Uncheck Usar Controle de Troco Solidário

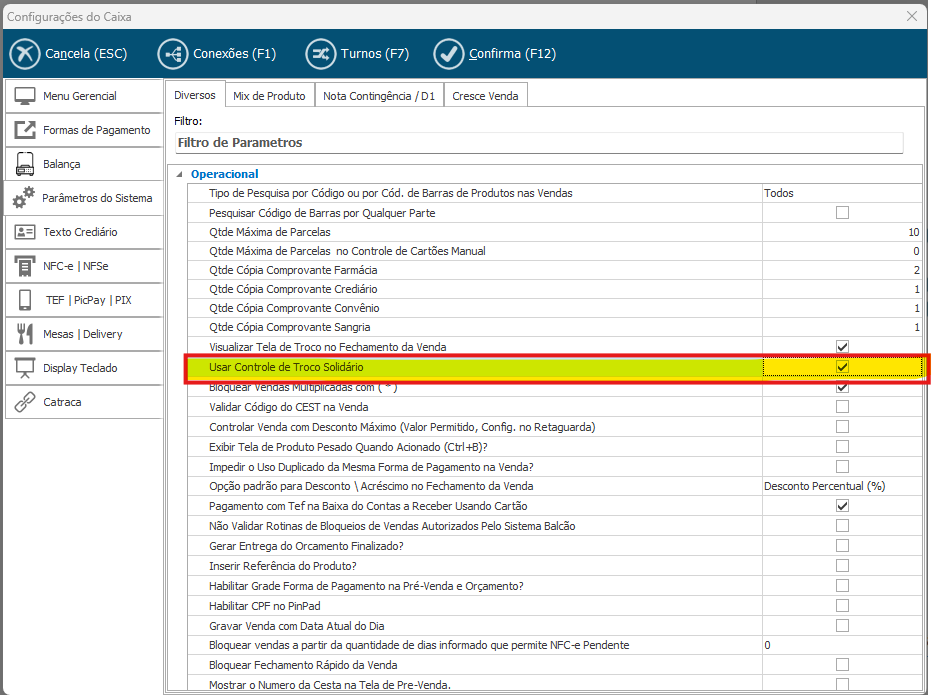[842, 367]
